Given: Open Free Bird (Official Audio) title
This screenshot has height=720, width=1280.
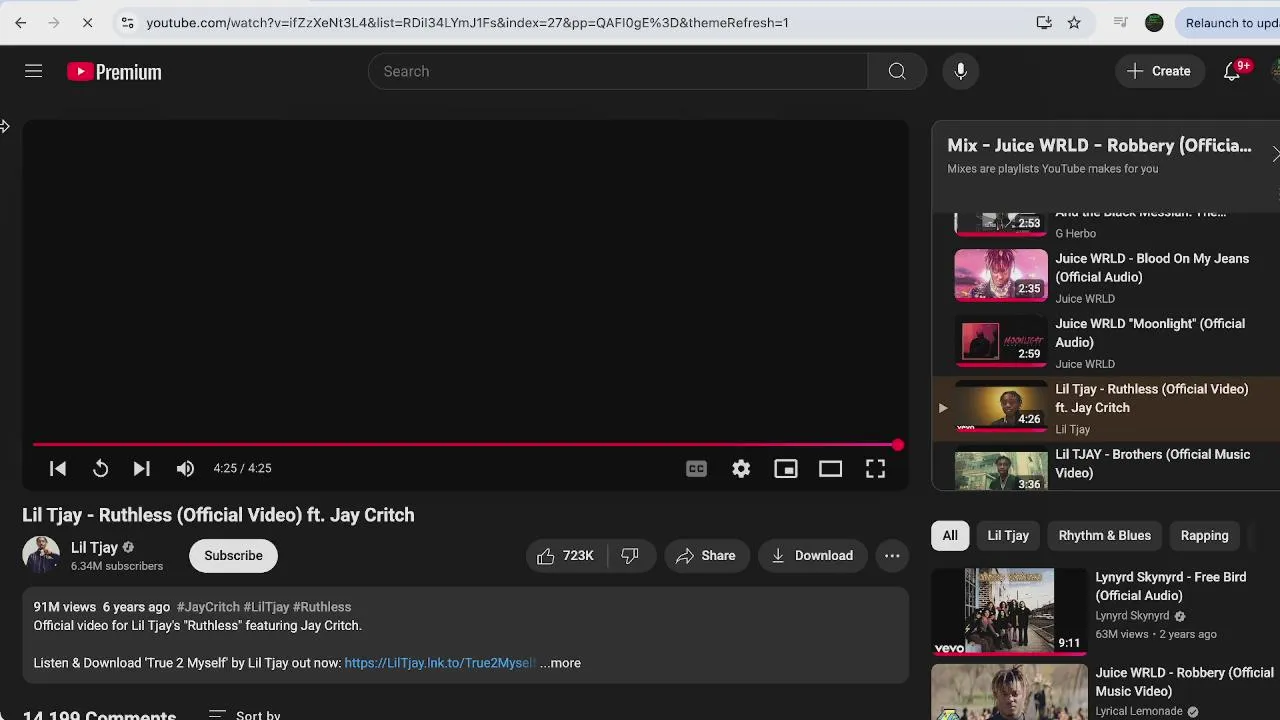Looking at the screenshot, I should pyautogui.click(x=1170, y=586).
